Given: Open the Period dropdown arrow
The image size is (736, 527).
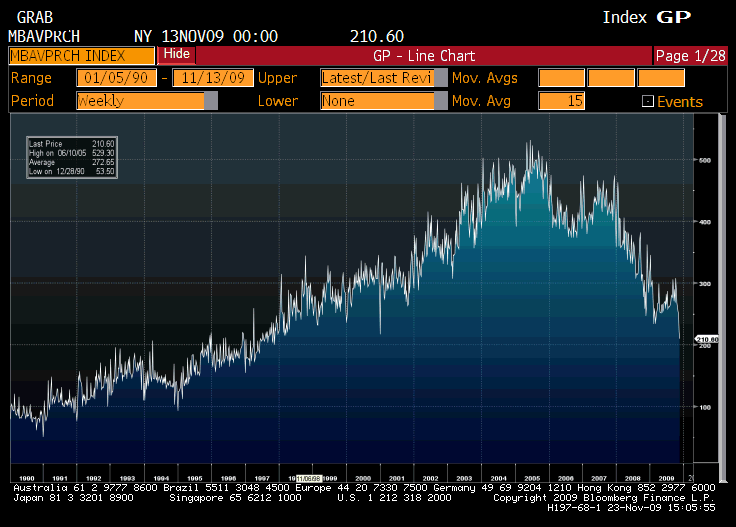Looking at the screenshot, I should pyautogui.click(x=211, y=101).
